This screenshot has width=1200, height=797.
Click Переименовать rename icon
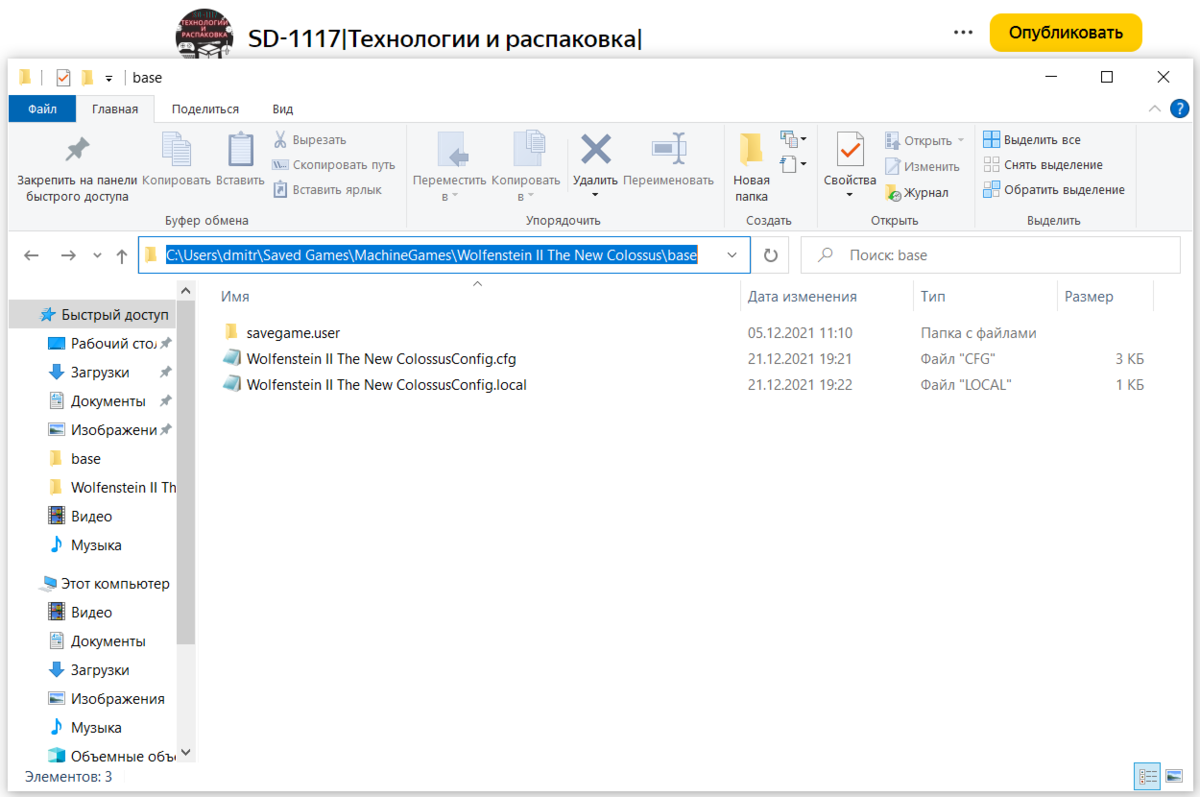tap(669, 150)
